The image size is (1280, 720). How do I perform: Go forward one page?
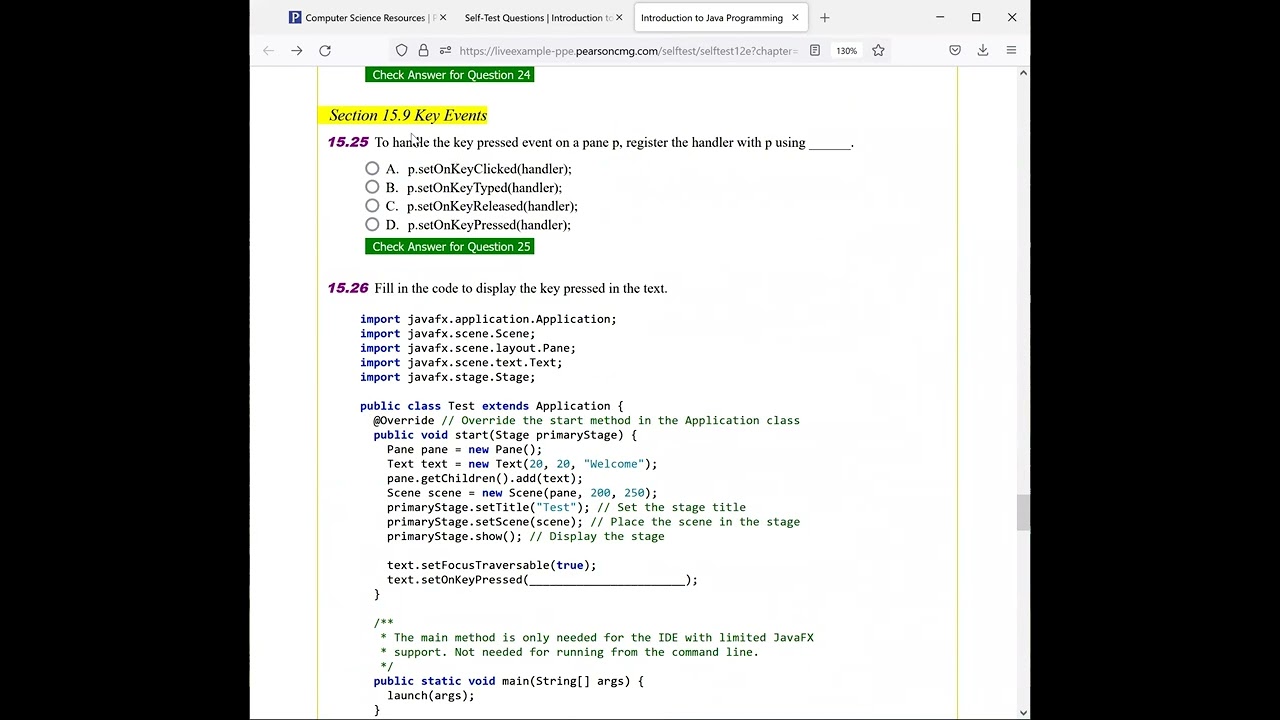point(297,50)
